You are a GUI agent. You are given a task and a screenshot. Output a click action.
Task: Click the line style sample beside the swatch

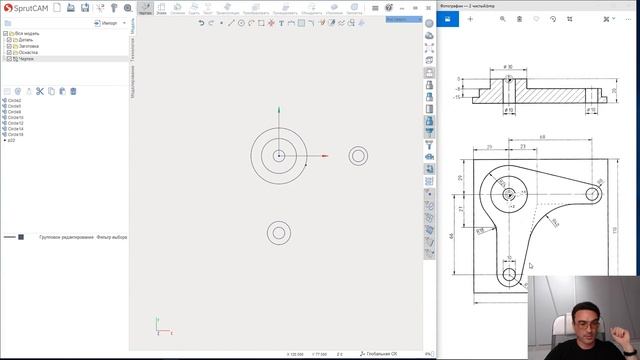click(x=9, y=237)
